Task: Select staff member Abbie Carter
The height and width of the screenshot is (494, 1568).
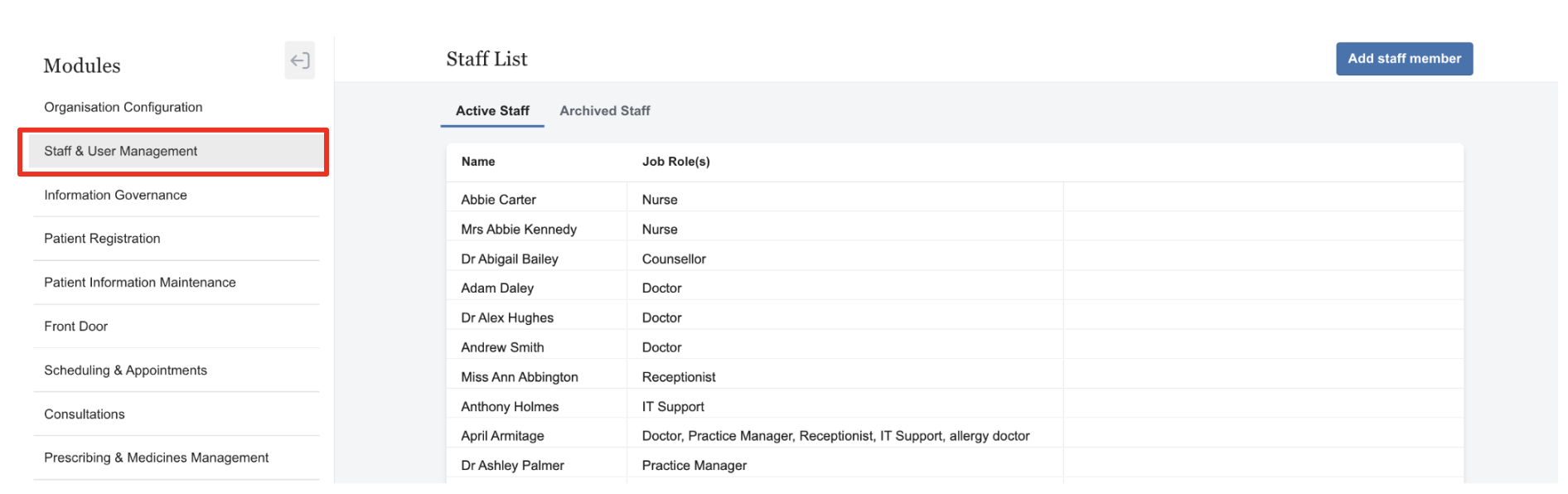Action: pos(498,200)
